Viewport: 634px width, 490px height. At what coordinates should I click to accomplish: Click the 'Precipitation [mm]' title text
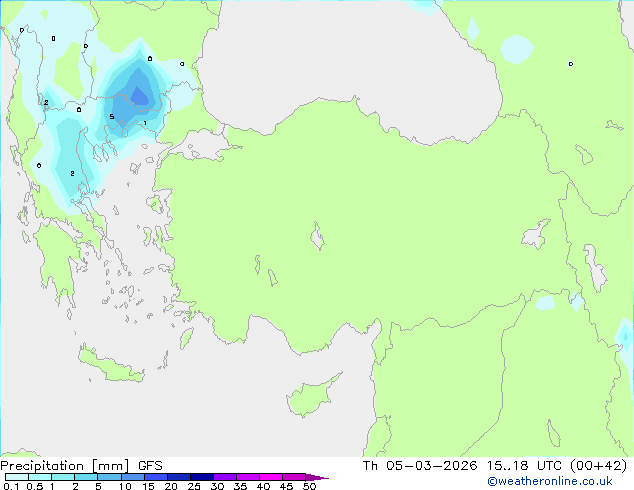pos(65,466)
